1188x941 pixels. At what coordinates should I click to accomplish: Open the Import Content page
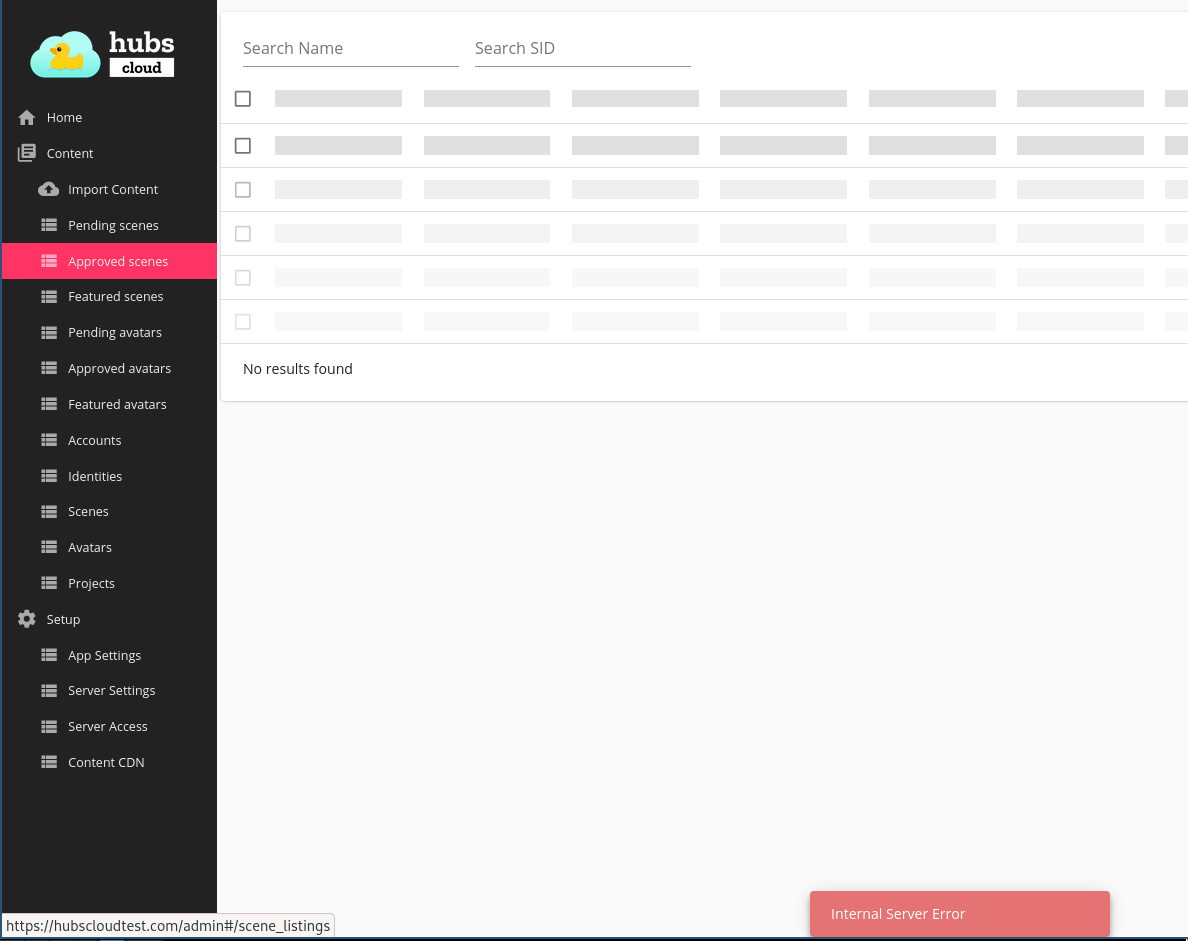(x=109, y=189)
